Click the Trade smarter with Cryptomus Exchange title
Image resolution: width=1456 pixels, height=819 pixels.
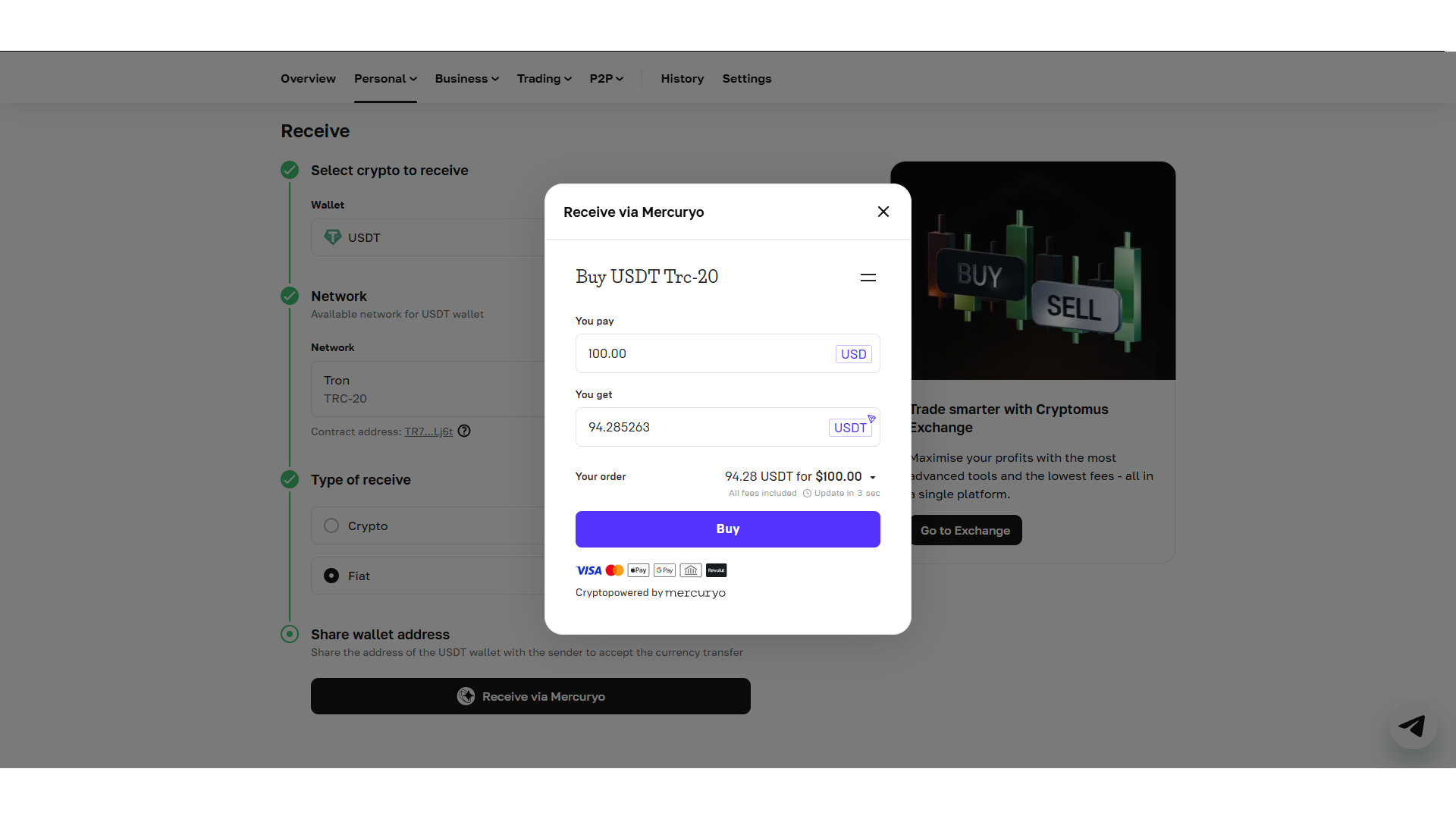[x=1009, y=419]
